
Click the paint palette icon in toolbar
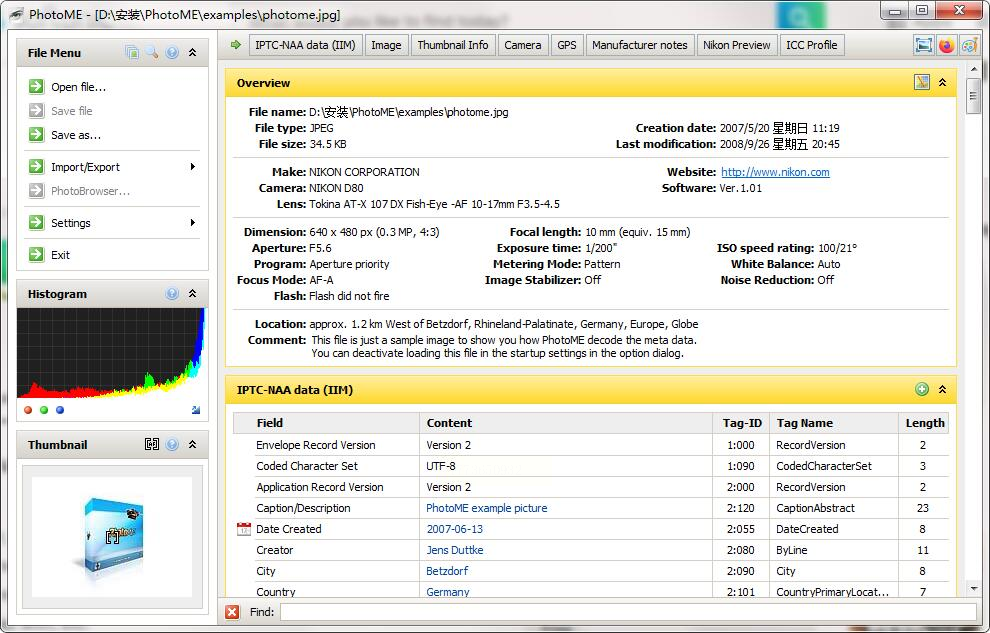969,45
